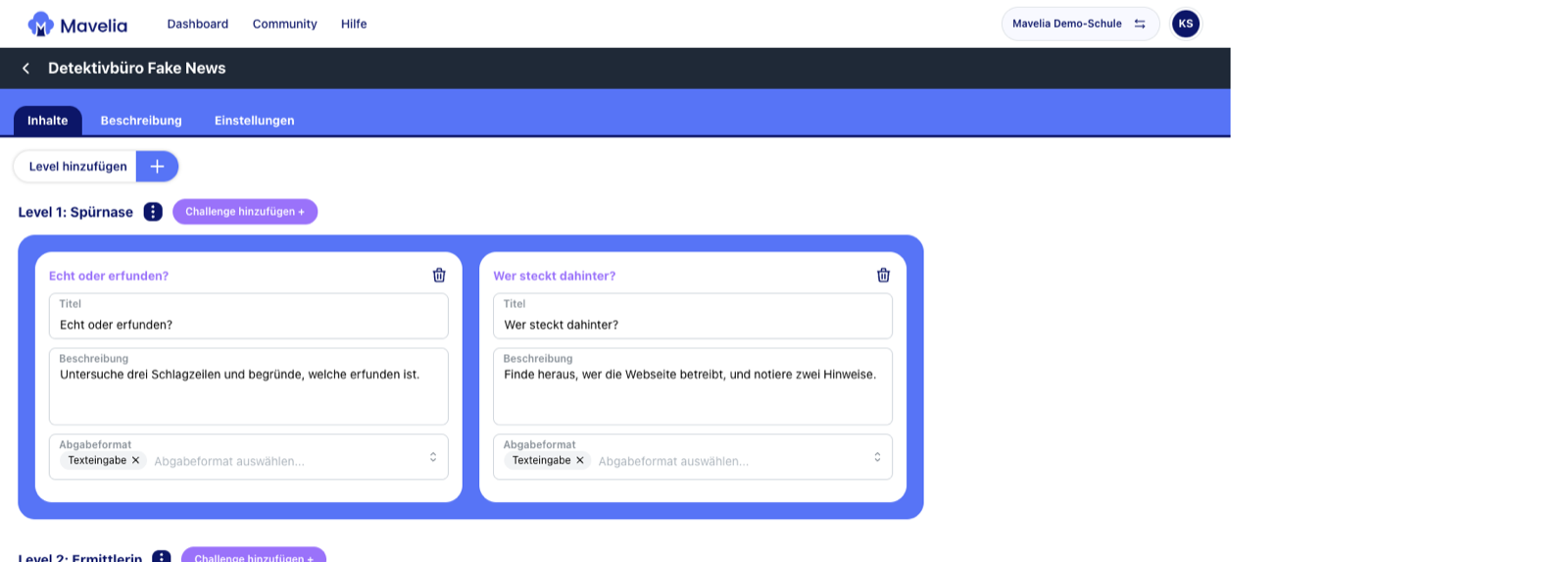Switch school via Mavelia Demo-Schule selector
This screenshot has height=562, width=1568.
1080,24
